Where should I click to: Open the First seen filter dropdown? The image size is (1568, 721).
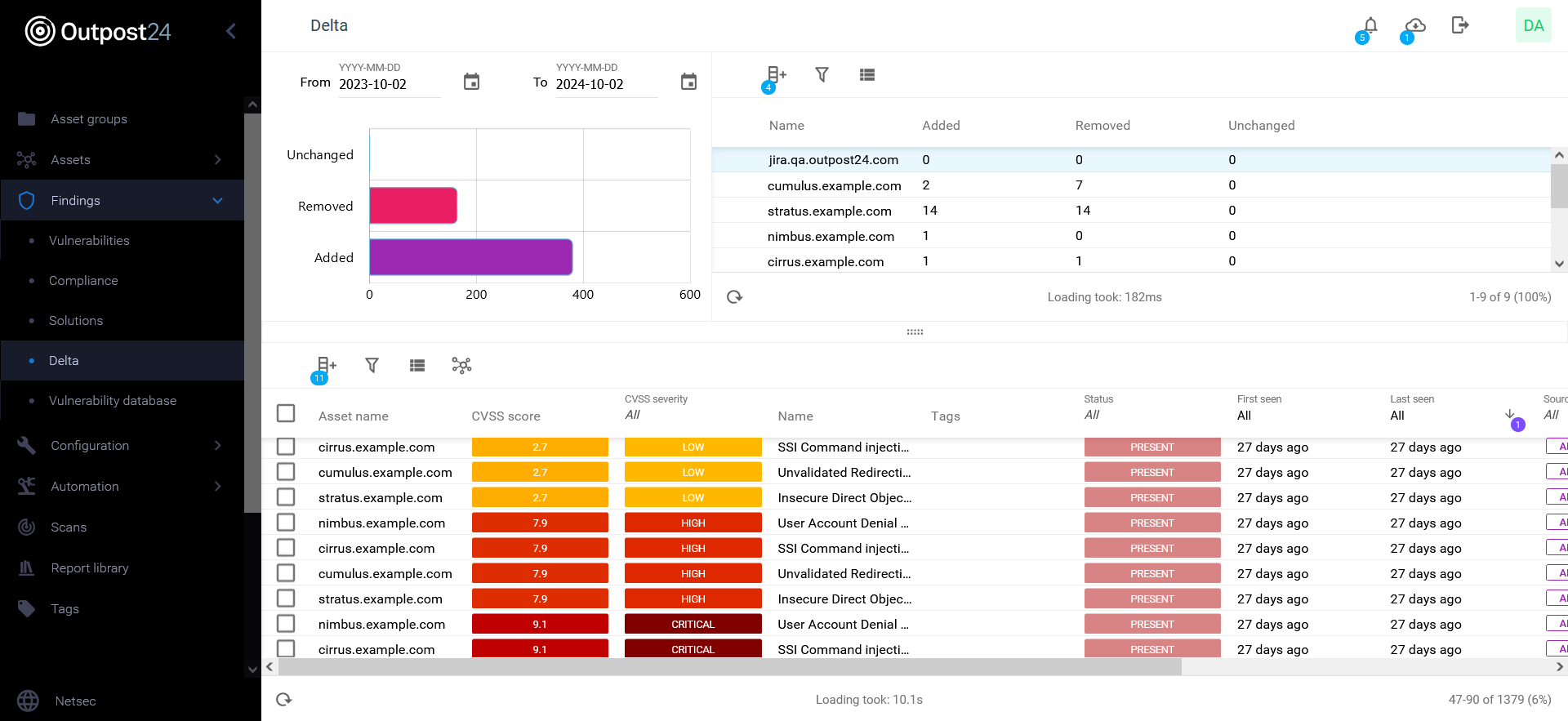click(x=1305, y=416)
